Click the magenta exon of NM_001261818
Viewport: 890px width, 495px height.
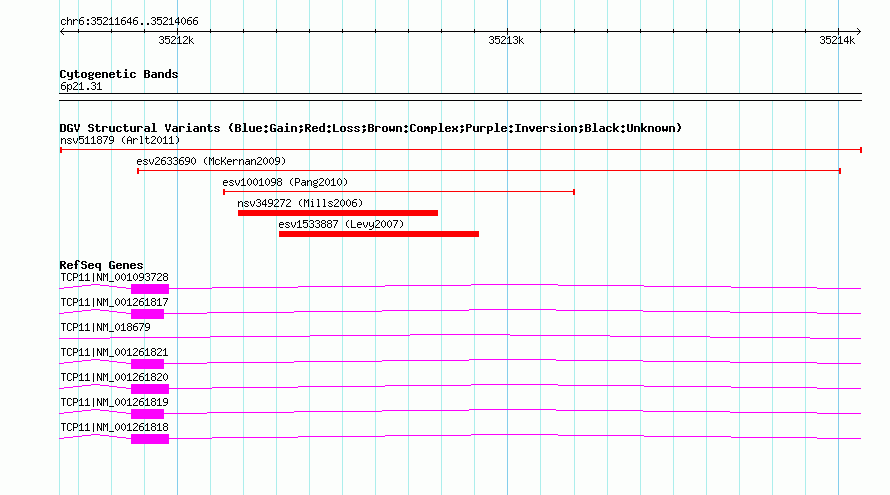(150, 439)
